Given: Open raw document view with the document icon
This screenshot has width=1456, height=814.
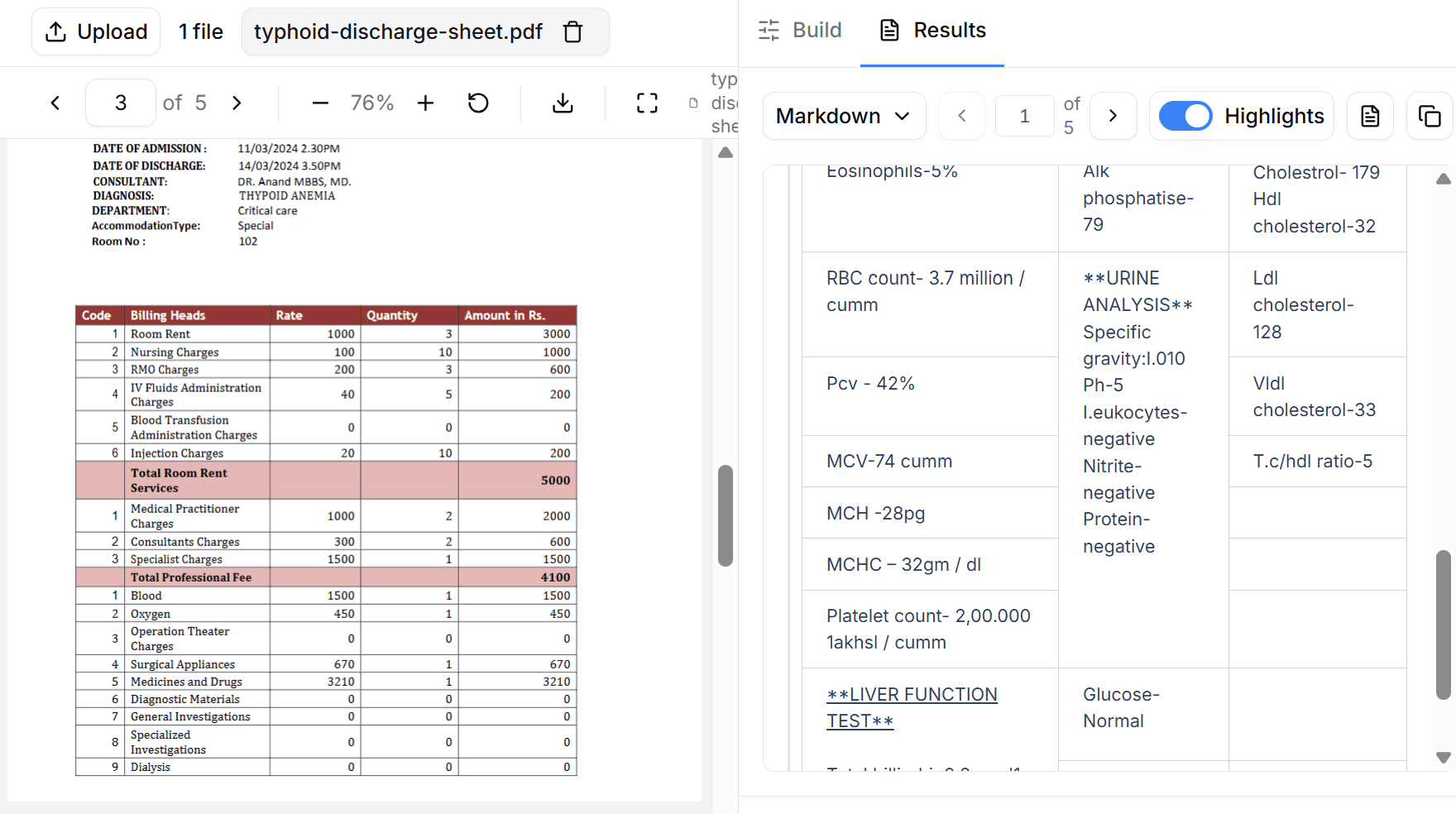Looking at the screenshot, I should [x=1370, y=116].
